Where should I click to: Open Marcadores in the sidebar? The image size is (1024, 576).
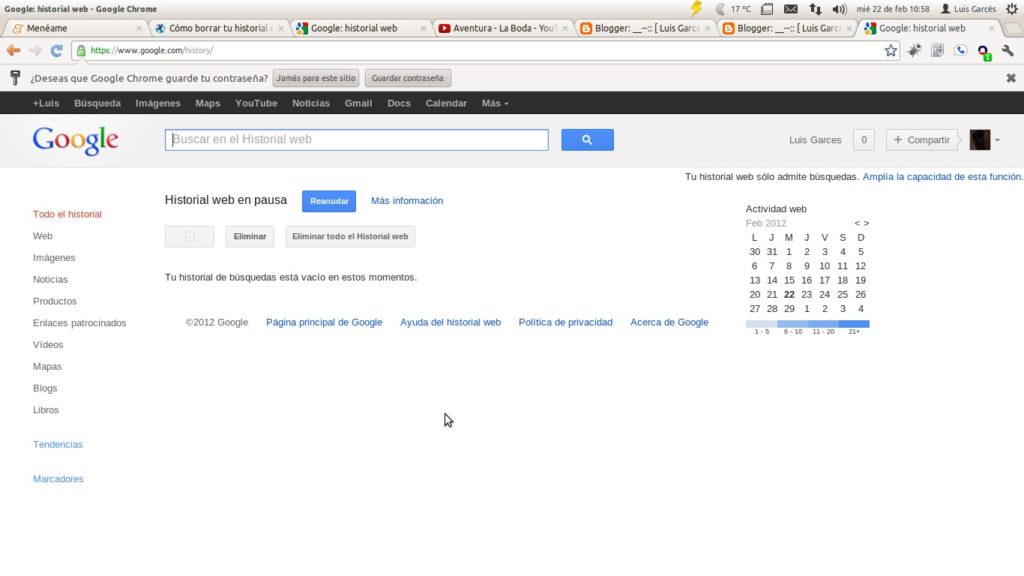pyautogui.click(x=58, y=479)
